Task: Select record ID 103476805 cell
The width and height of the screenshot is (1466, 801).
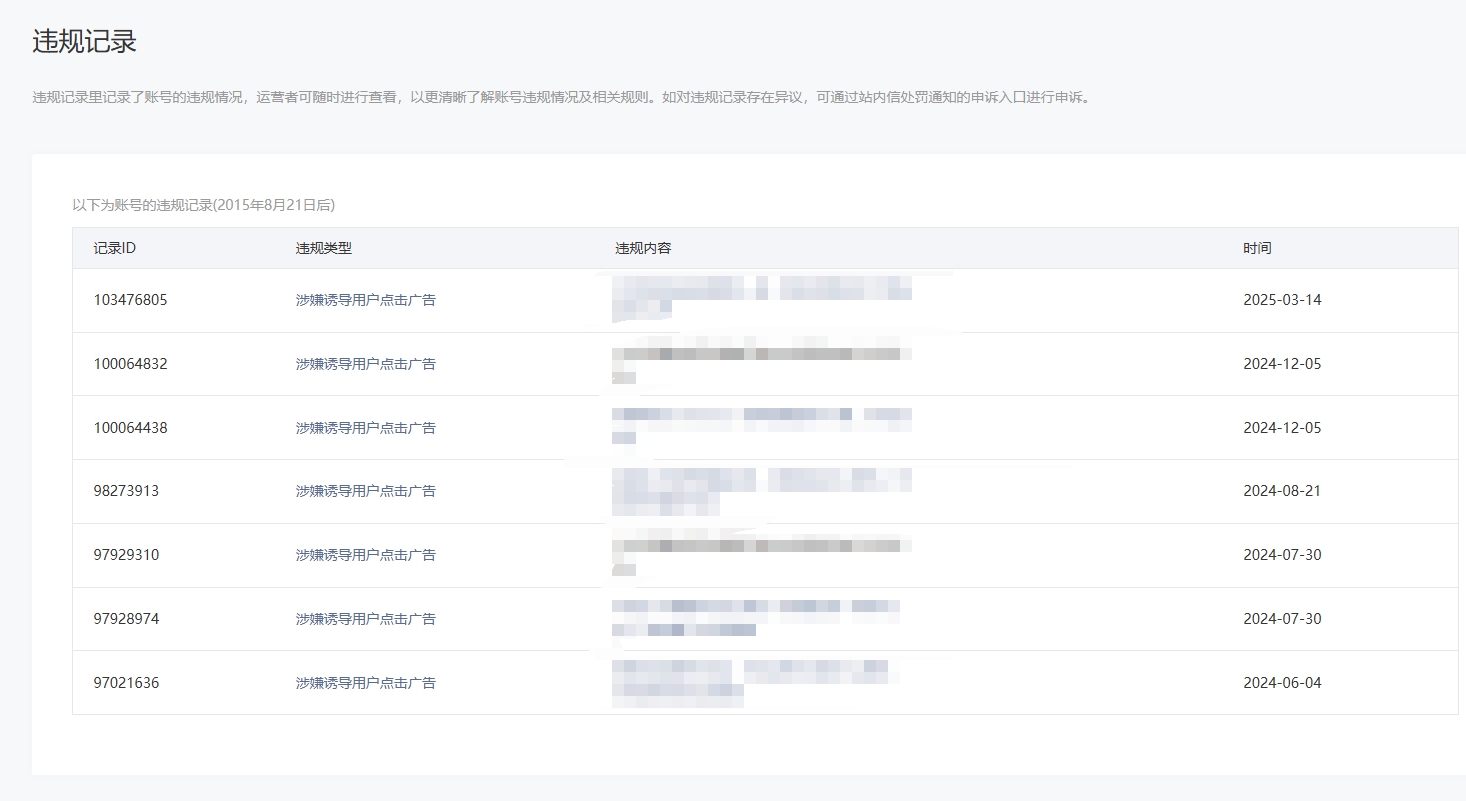Action: tap(130, 300)
